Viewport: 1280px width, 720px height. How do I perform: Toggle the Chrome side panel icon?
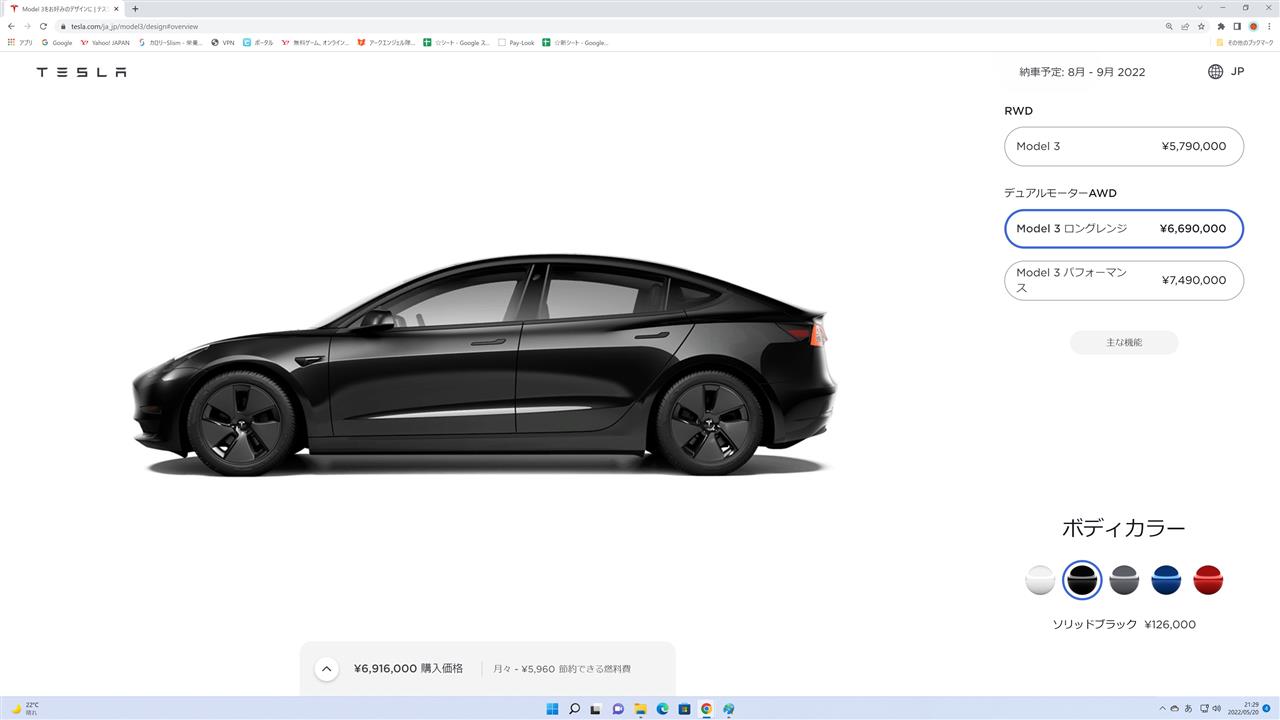click(1237, 26)
